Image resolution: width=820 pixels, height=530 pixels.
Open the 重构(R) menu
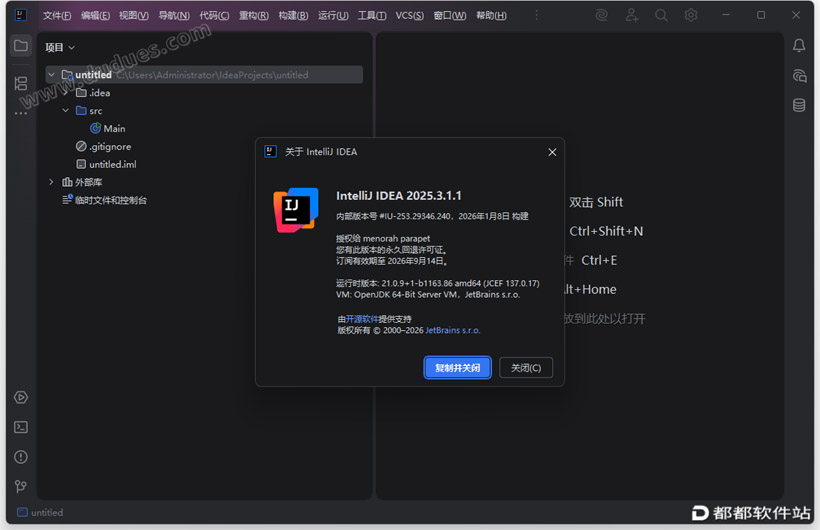[x=254, y=16]
